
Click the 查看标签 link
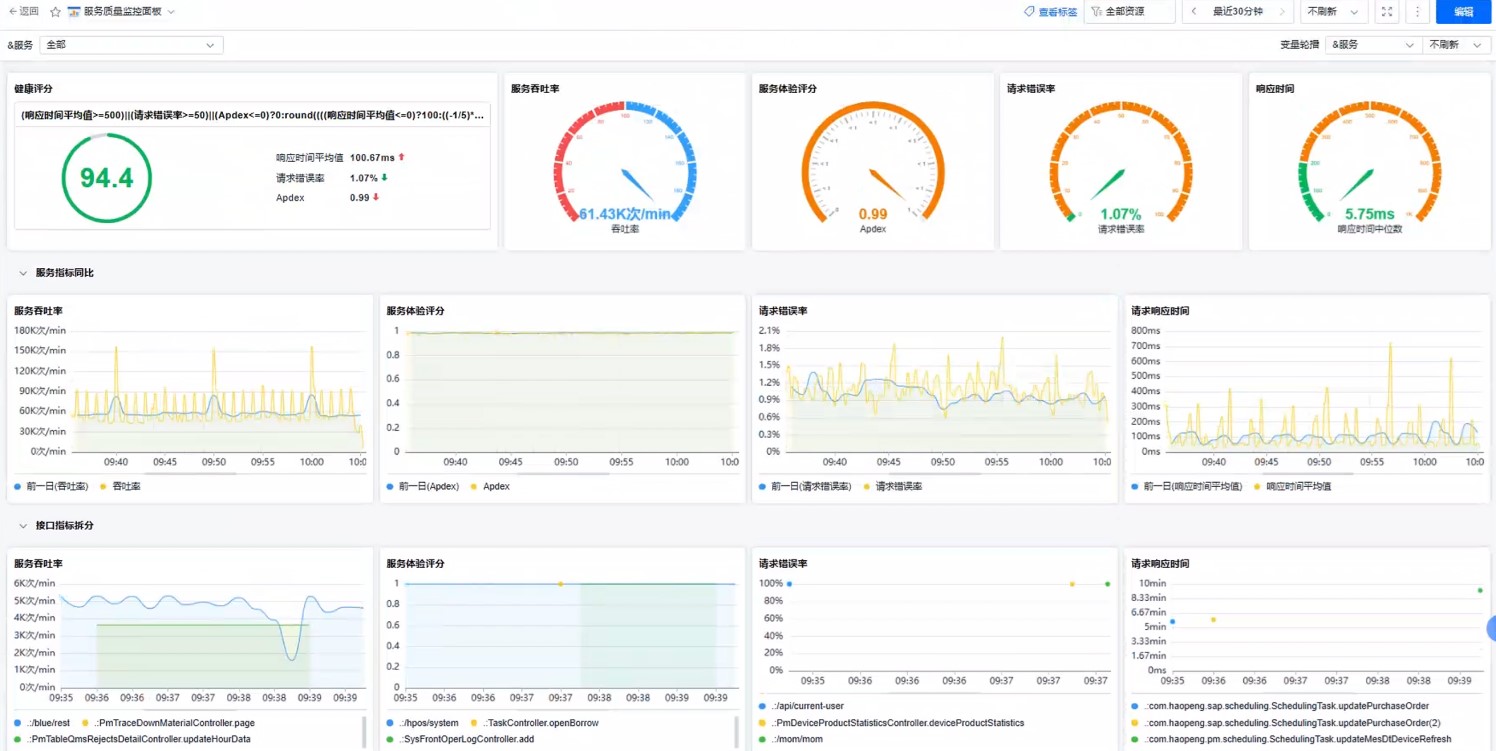click(x=1051, y=12)
